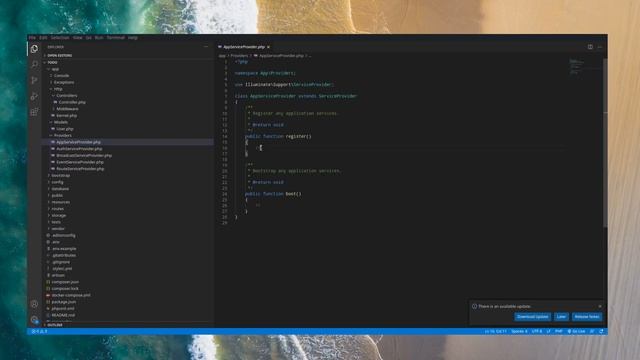This screenshot has height=360, width=640.
Task: Collapse the Providers folder
Action: tap(62, 136)
